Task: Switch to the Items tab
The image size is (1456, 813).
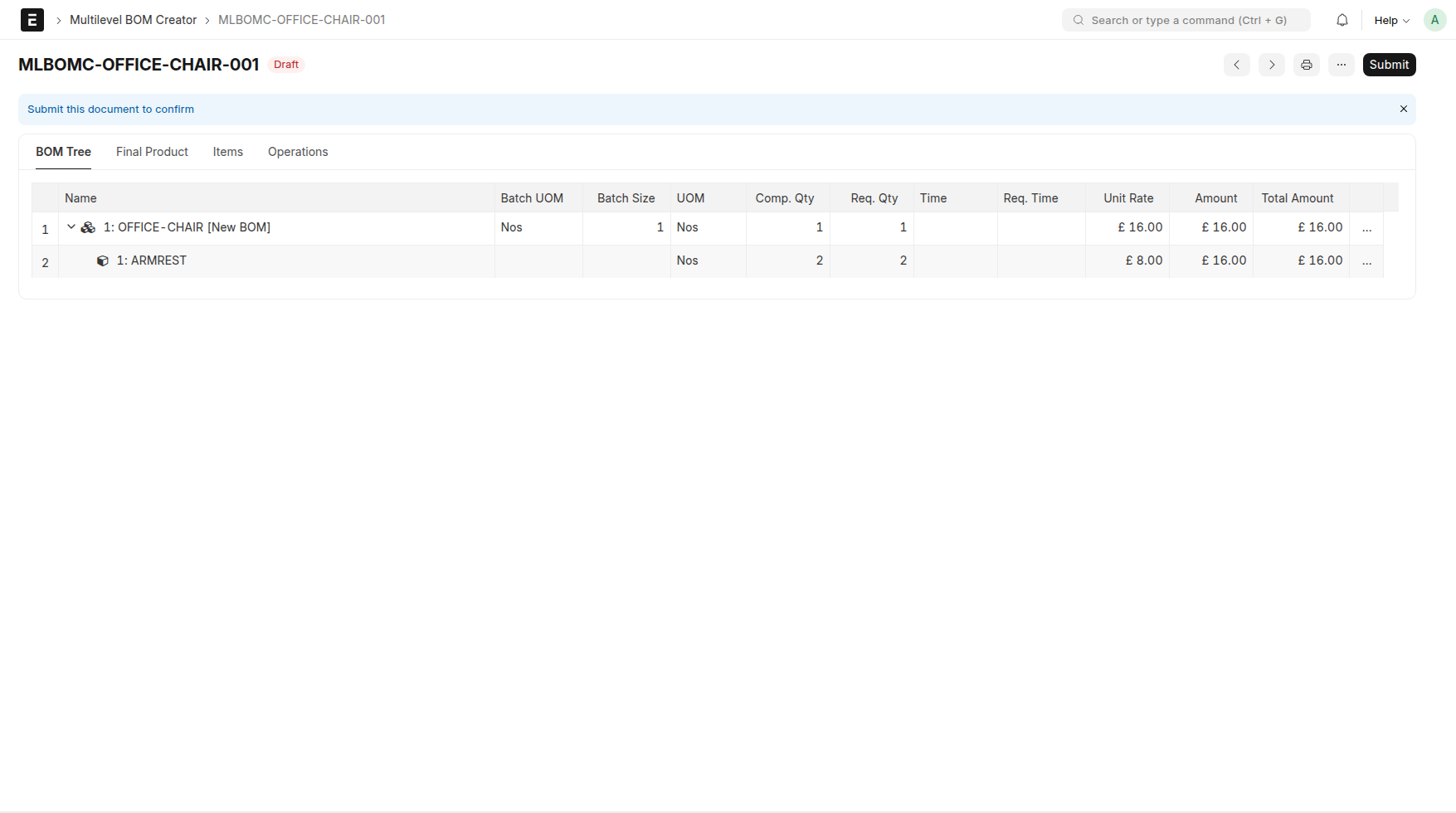Action: pyautogui.click(x=227, y=152)
